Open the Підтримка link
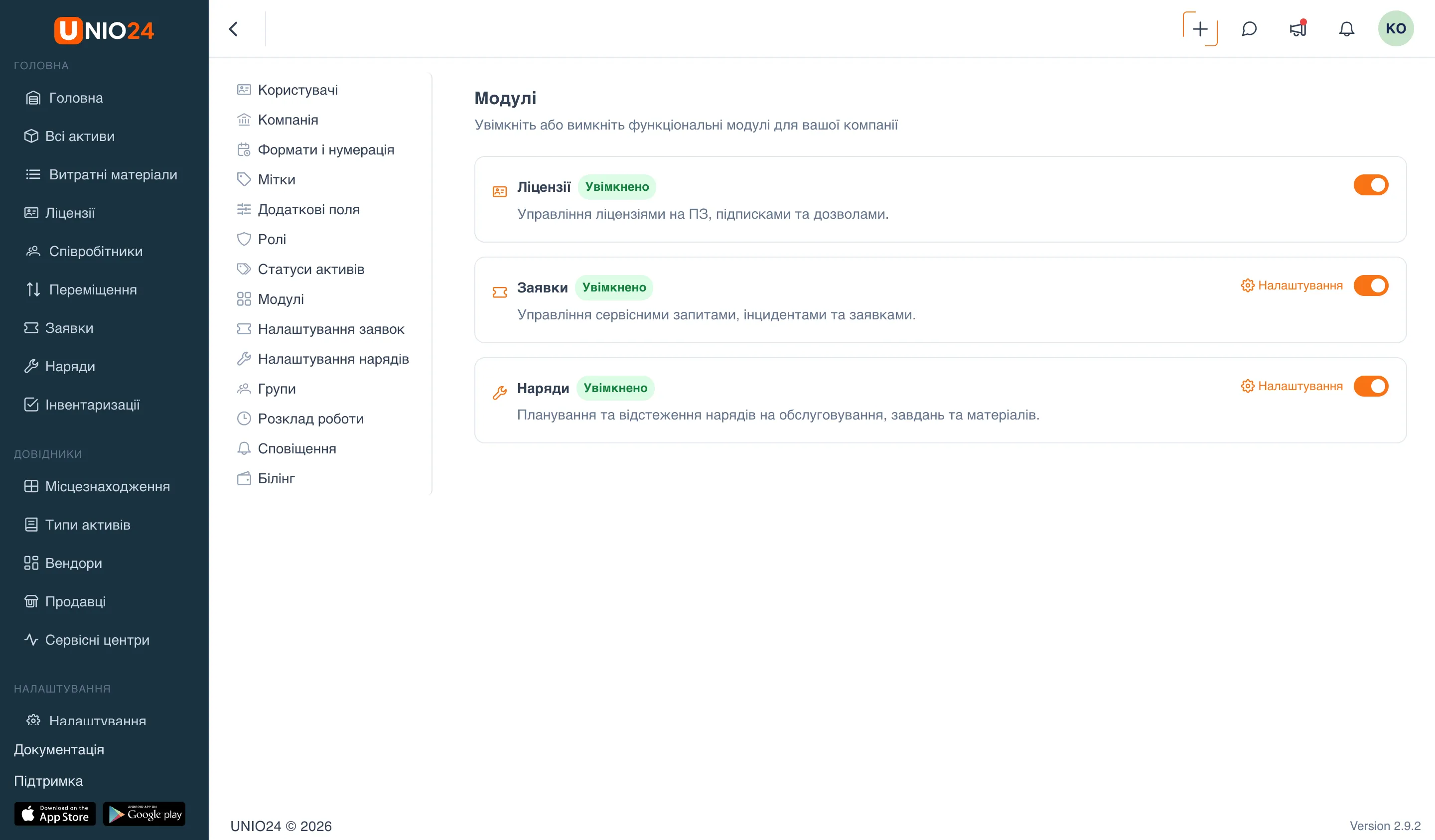The width and height of the screenshot is (1435, 840). click(x=48, y=781)
